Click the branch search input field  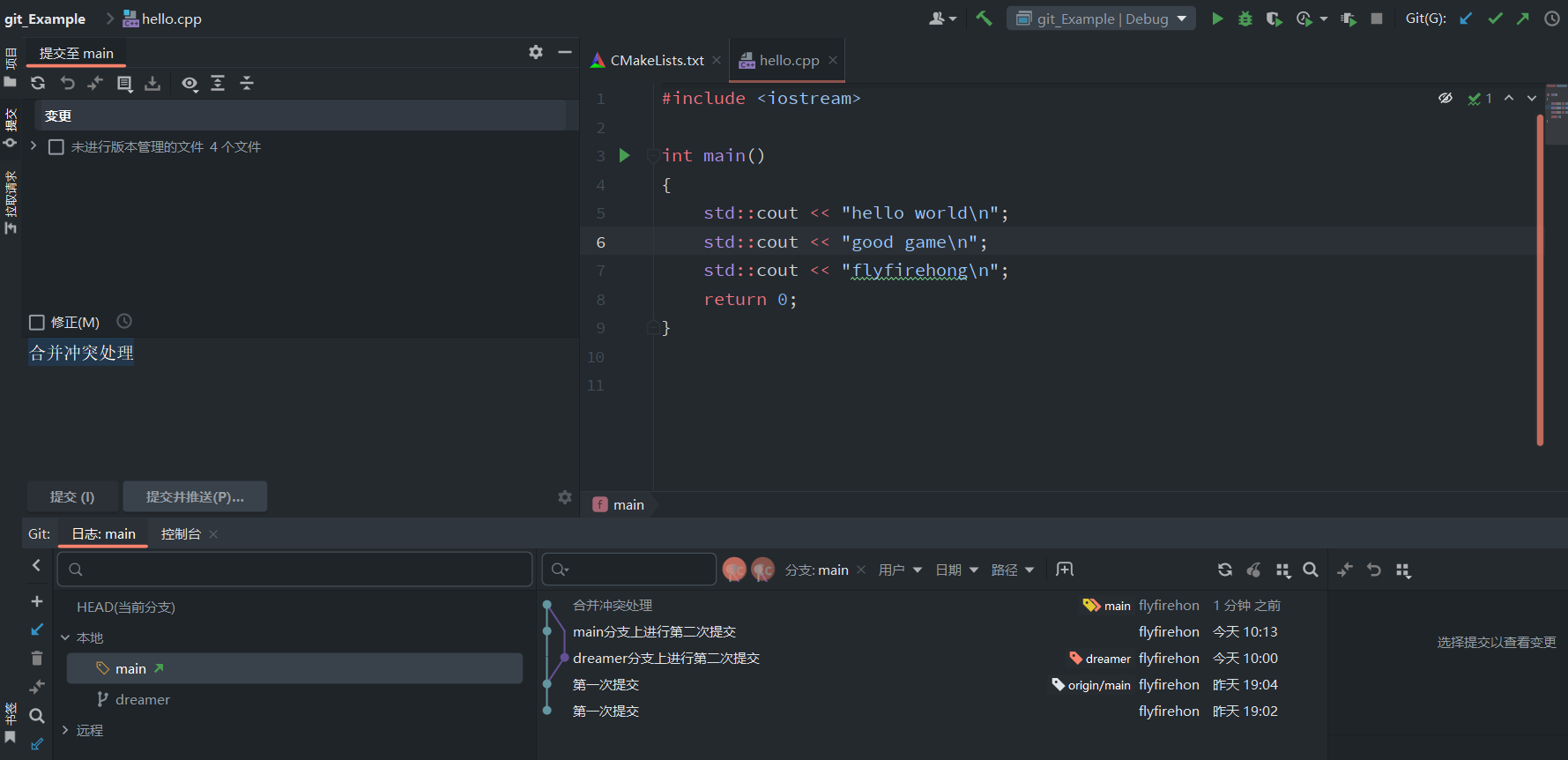coord(295,570)
